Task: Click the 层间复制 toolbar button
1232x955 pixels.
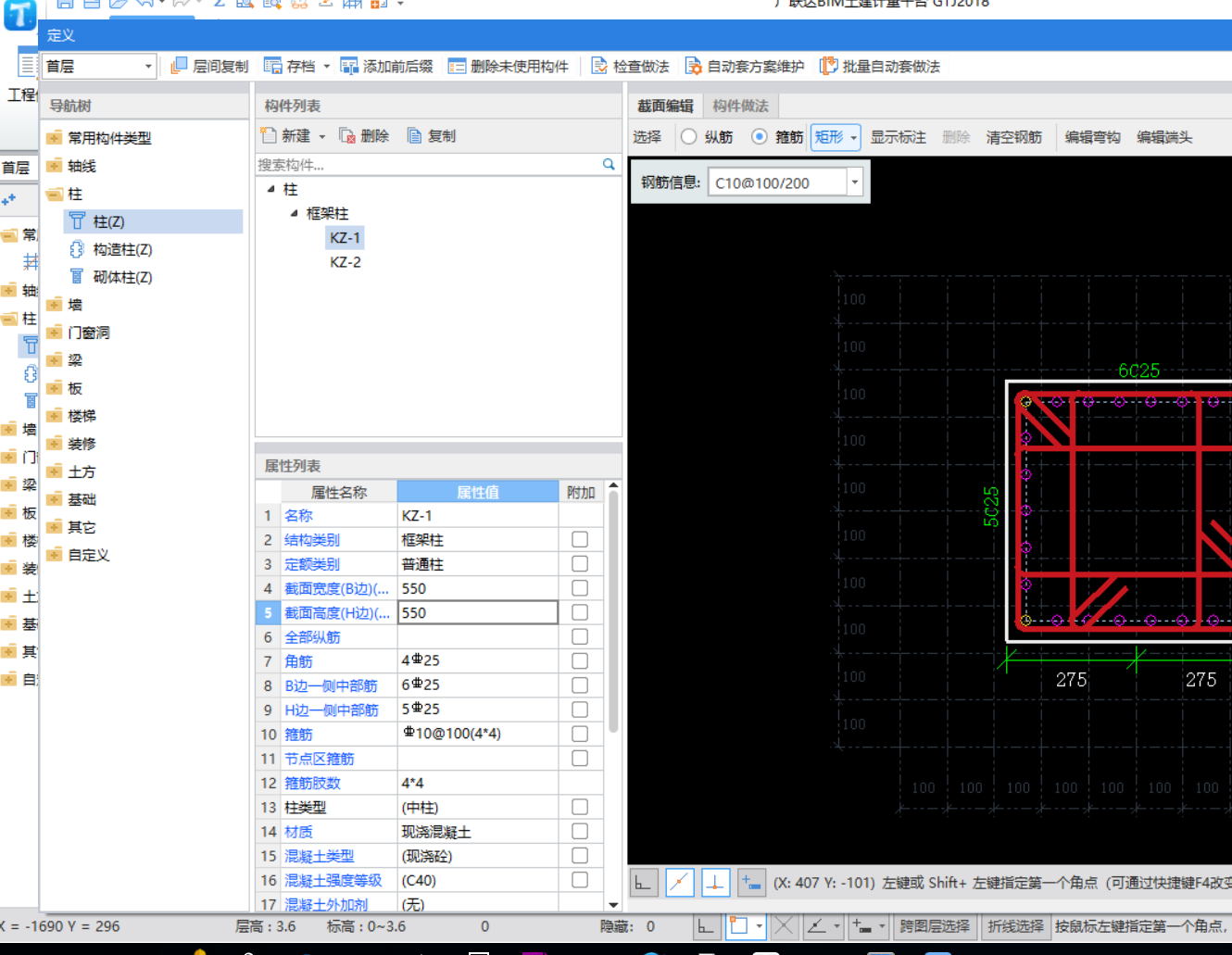Action: pos(210,66)
